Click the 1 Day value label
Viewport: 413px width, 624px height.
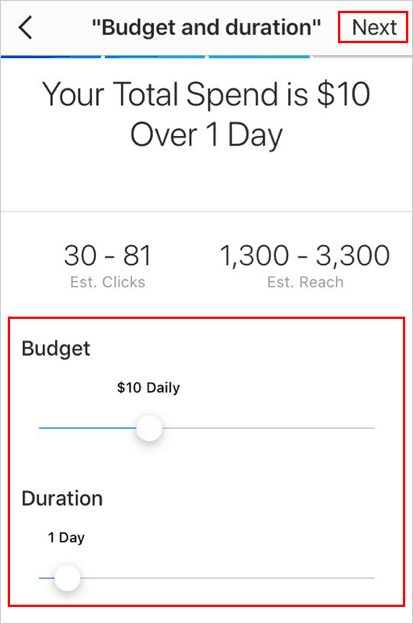pyautogui.click(x=66, y=538)
